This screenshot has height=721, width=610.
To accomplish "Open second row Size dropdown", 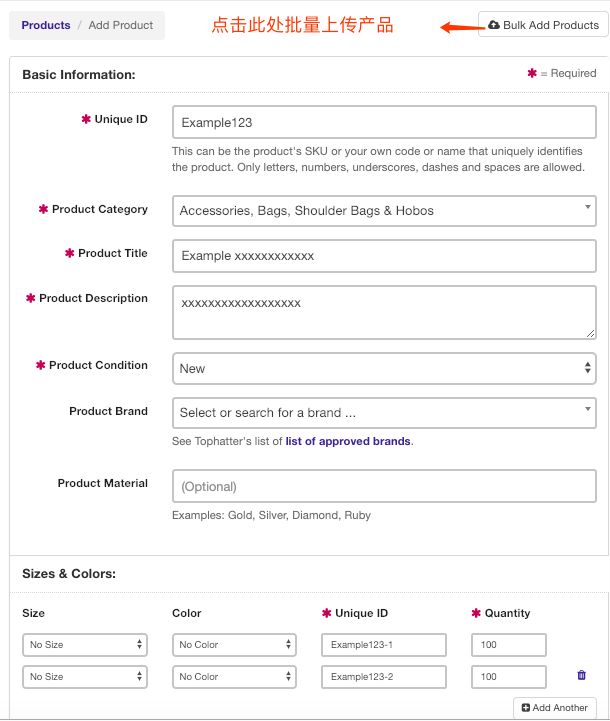I will pyautogui.click(x=85, y=677).
